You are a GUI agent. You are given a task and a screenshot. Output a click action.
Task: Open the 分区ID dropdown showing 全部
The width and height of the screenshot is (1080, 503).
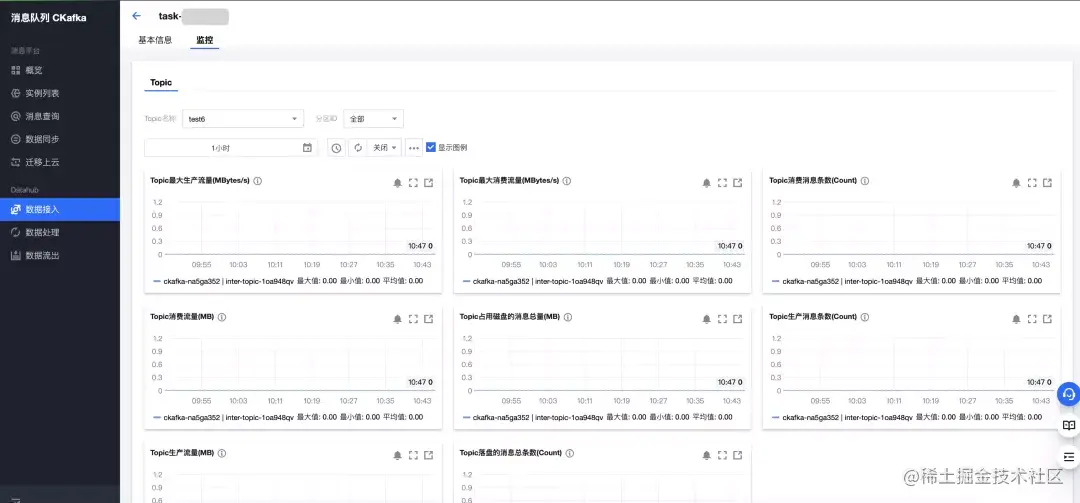click(373, 119)
